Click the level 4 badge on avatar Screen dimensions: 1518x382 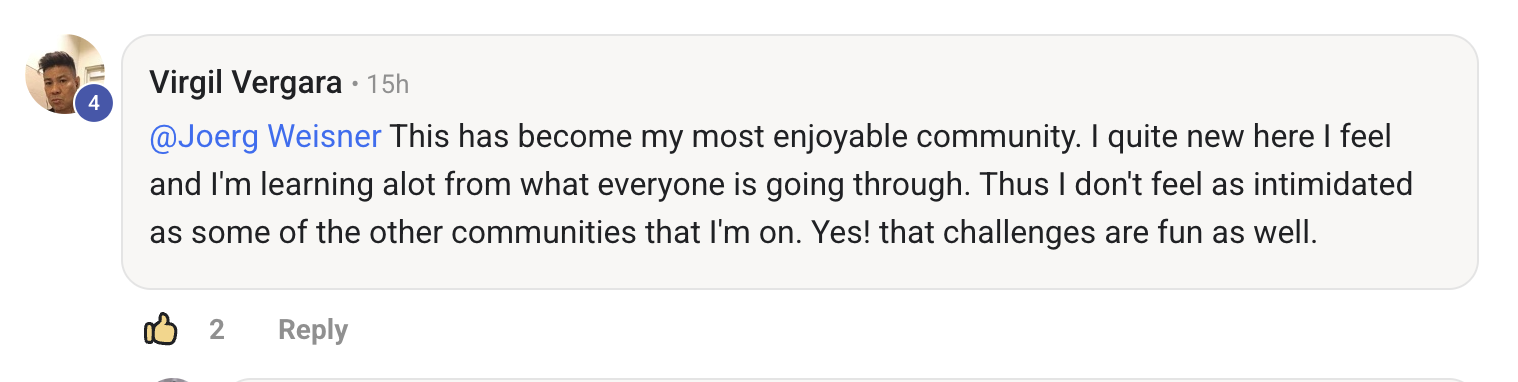[94, 103]
